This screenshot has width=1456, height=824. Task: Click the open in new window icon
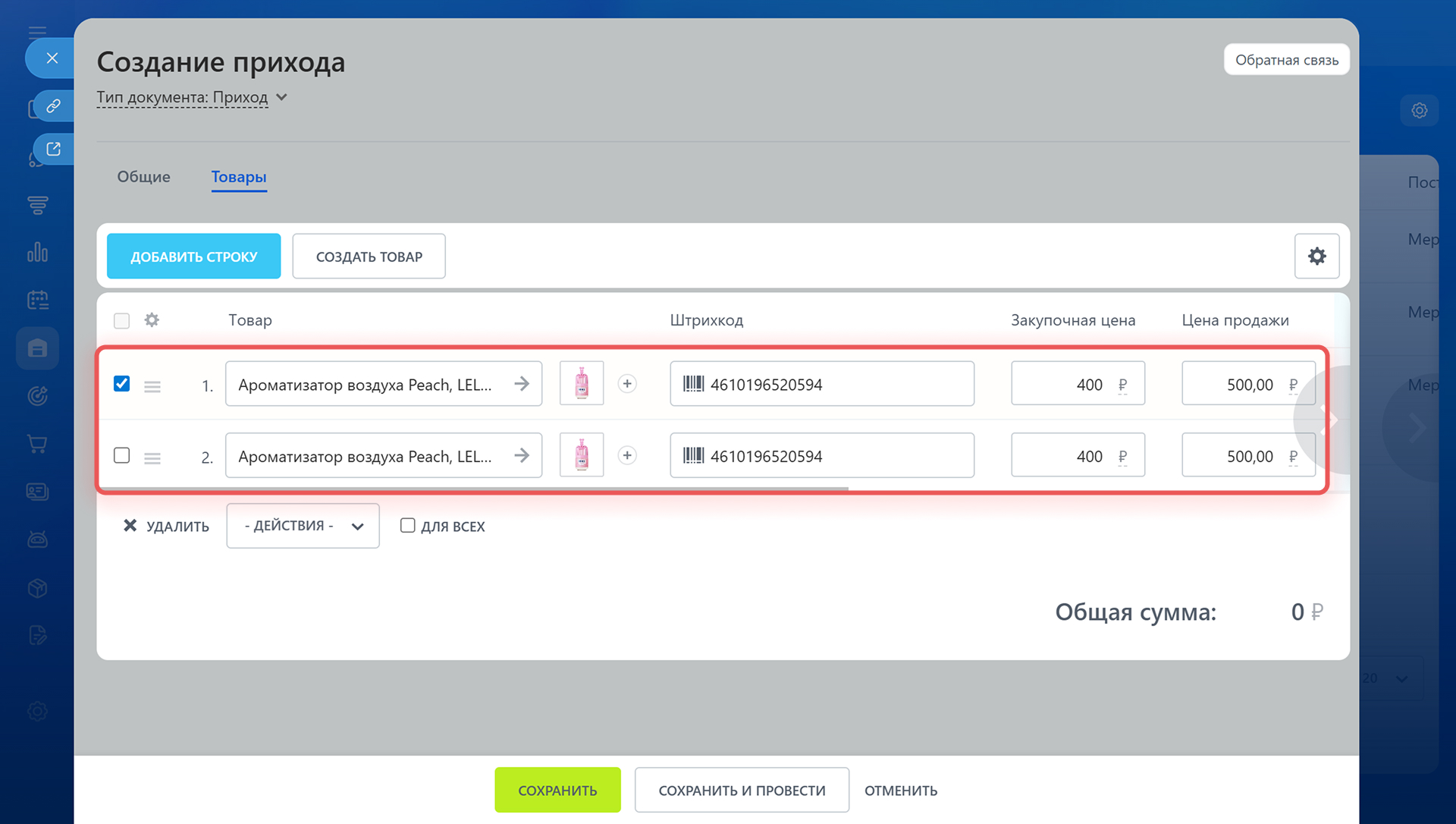pyautogui.click(x=53, y=149)
